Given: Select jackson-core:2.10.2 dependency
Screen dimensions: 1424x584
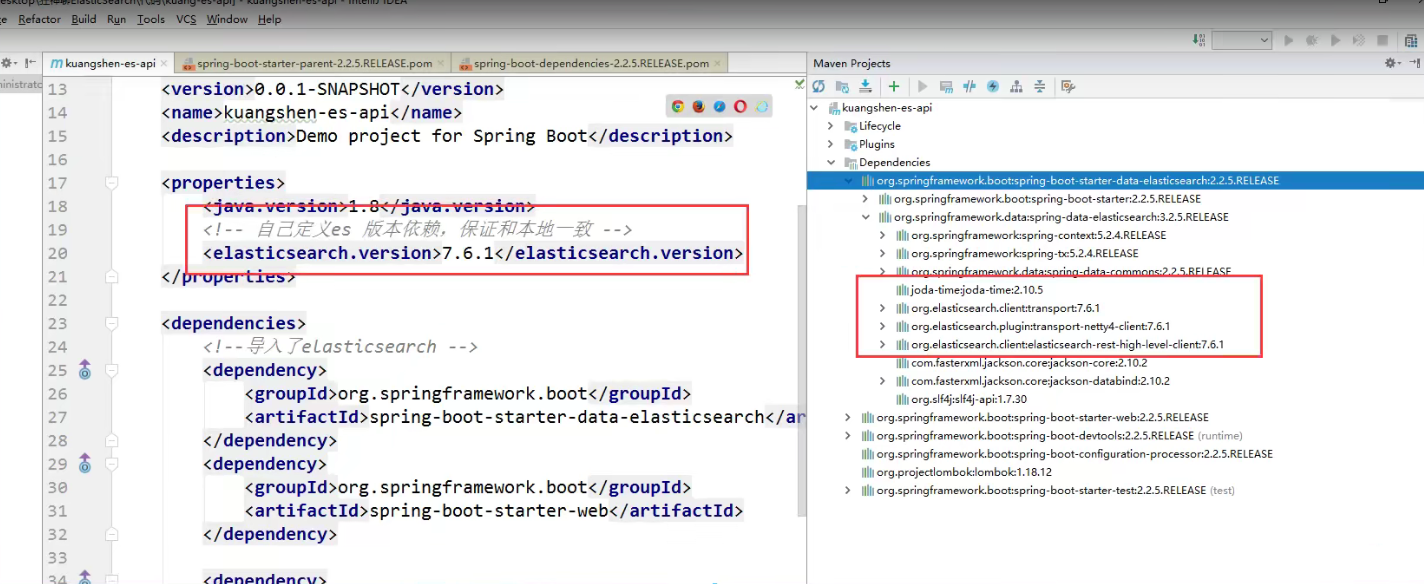Looking at the screenshot, I should [x=1029, y=363].
